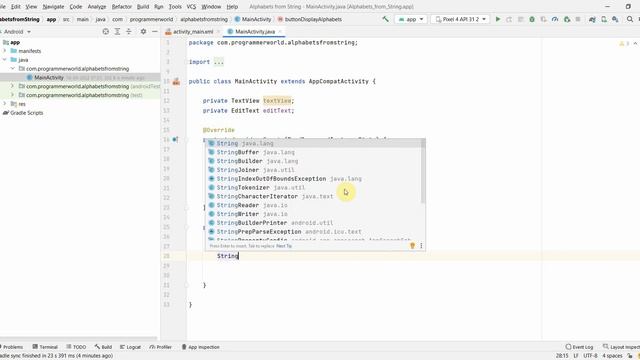640x360 pixels.
Task: Click Collapse All icon in project panel
Action: pyautogui.click(x=129, y=31)
